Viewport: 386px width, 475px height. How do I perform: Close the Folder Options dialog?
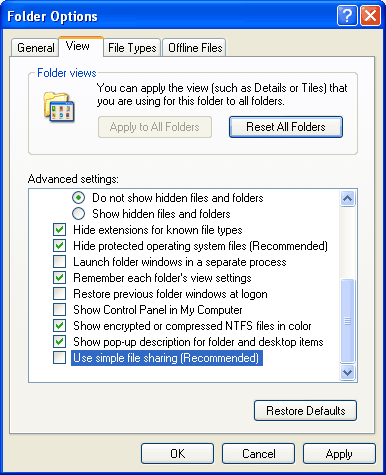[370, 15]
